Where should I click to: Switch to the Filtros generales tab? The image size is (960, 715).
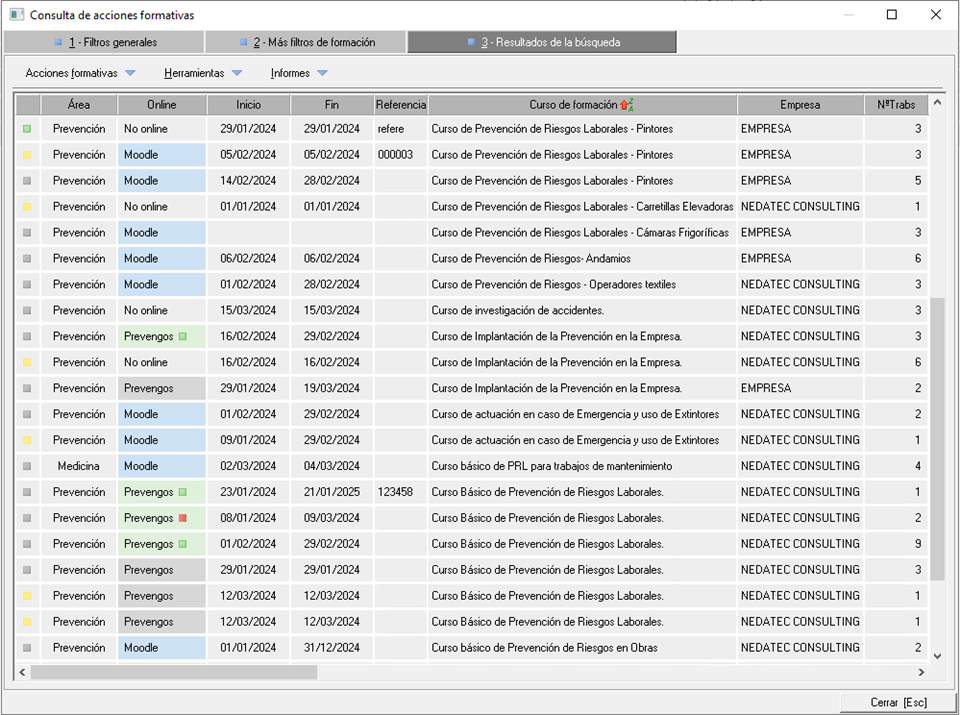coord(104,42)
